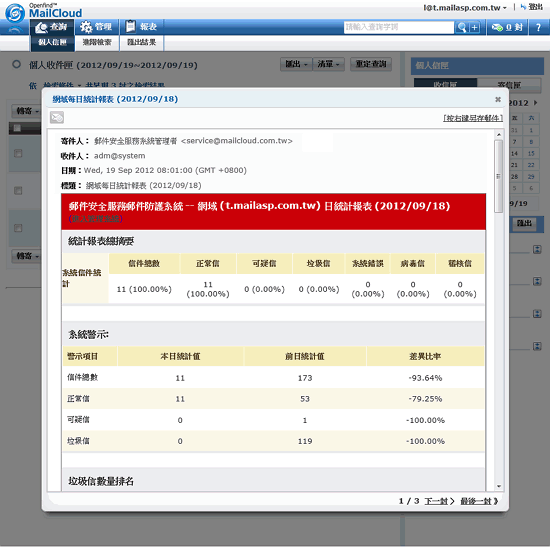Open the 管理 (management) gear tab
550x547 pixels.
coord(96,27)
